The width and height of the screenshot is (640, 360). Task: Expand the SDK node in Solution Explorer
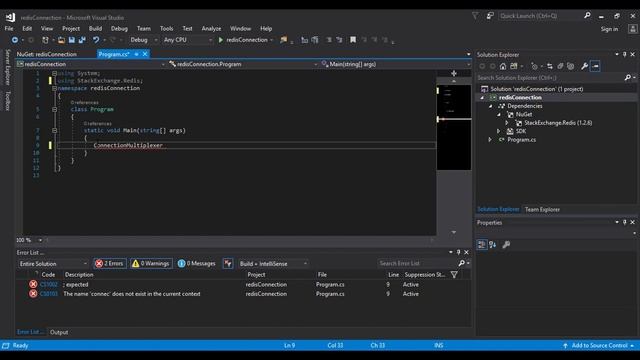click(x=499, y=131)
